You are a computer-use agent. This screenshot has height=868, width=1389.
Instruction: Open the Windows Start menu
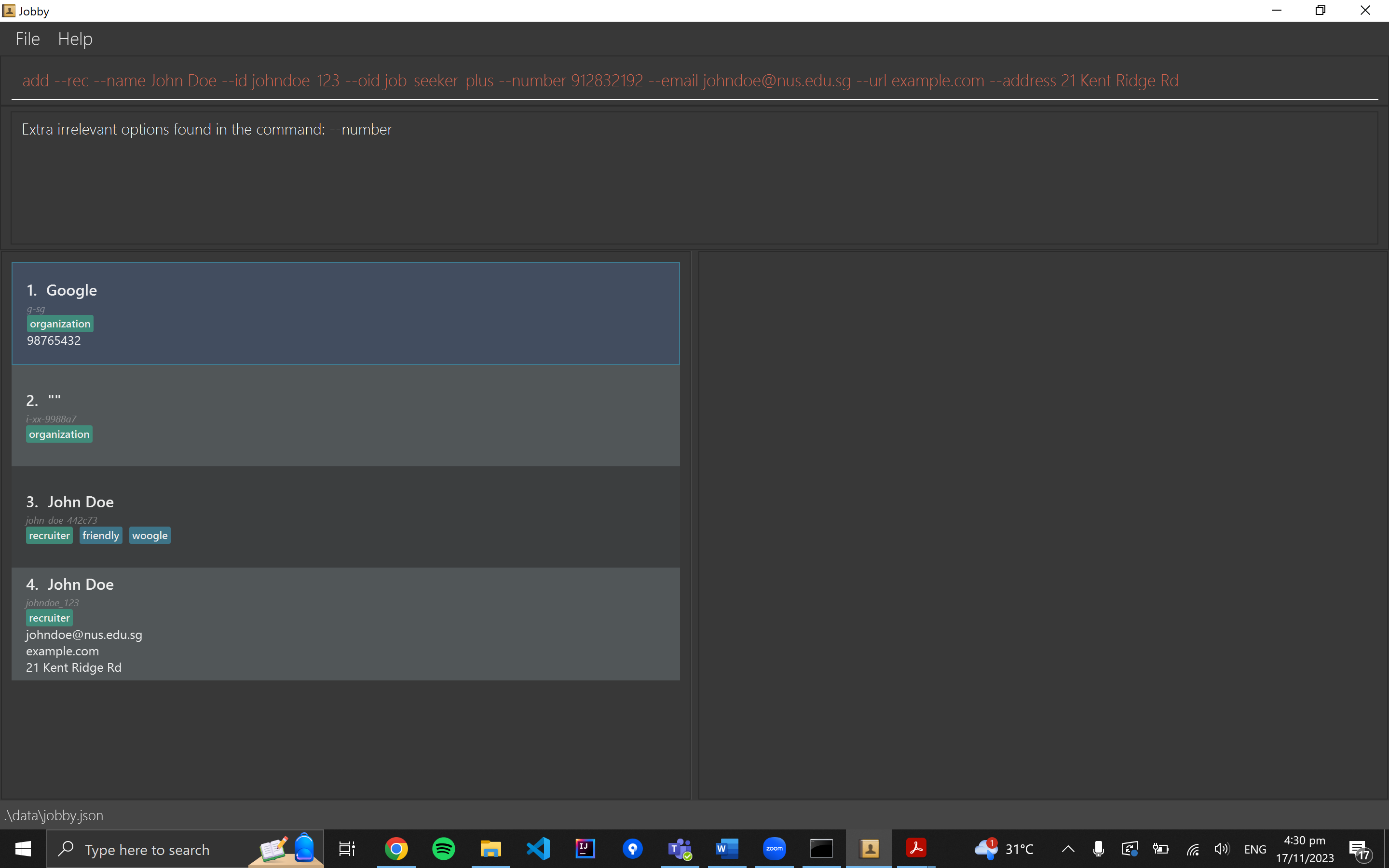23,849
